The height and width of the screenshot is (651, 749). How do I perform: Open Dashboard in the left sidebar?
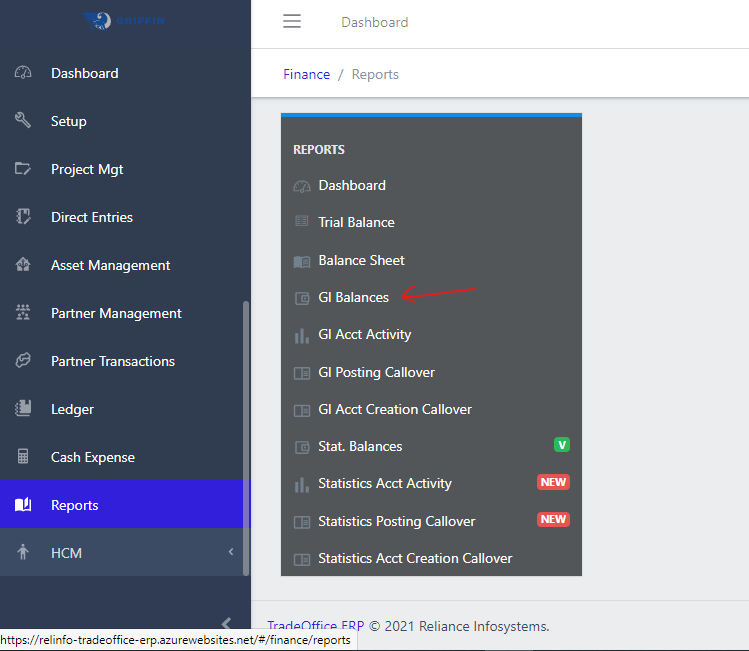click(125, 73)
